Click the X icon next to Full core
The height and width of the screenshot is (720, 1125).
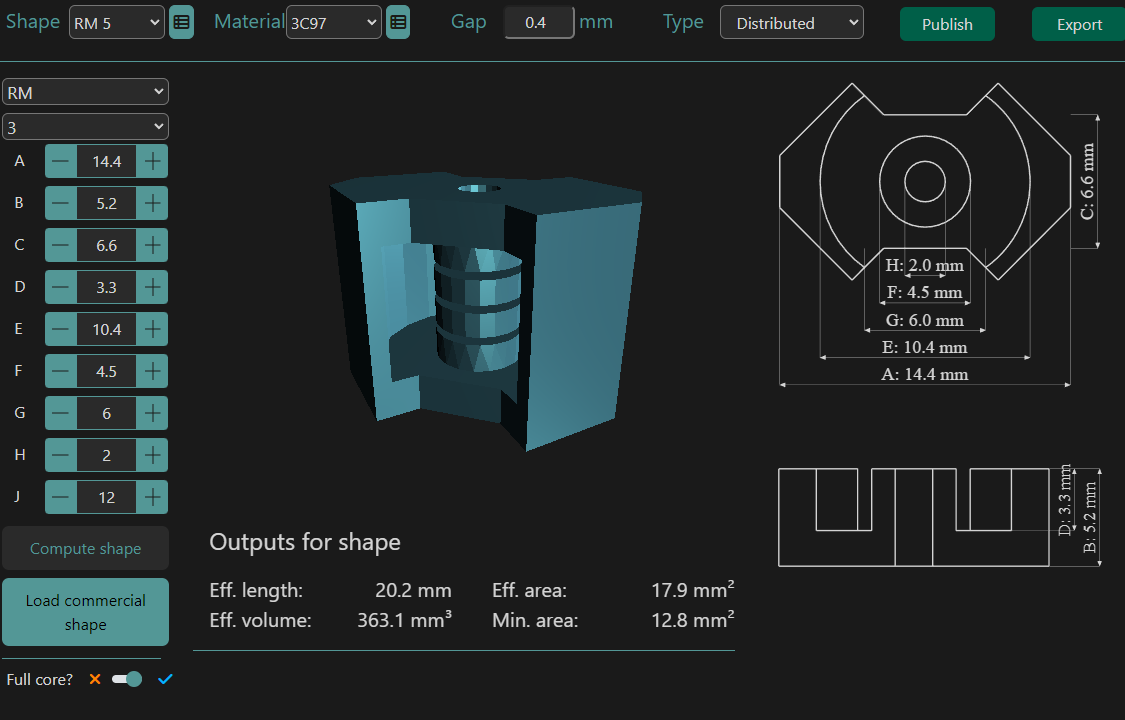tap(95, 679)
